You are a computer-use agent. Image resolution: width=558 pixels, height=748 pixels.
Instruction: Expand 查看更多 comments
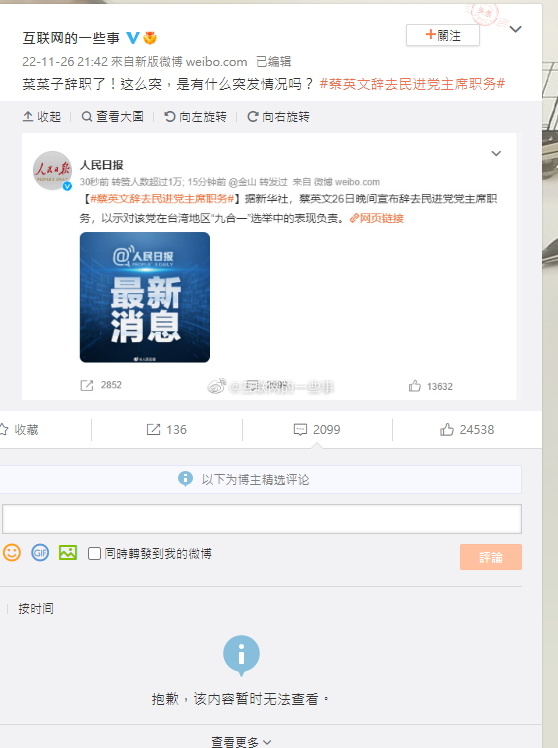pyautogui.click(x=241, y=741)
